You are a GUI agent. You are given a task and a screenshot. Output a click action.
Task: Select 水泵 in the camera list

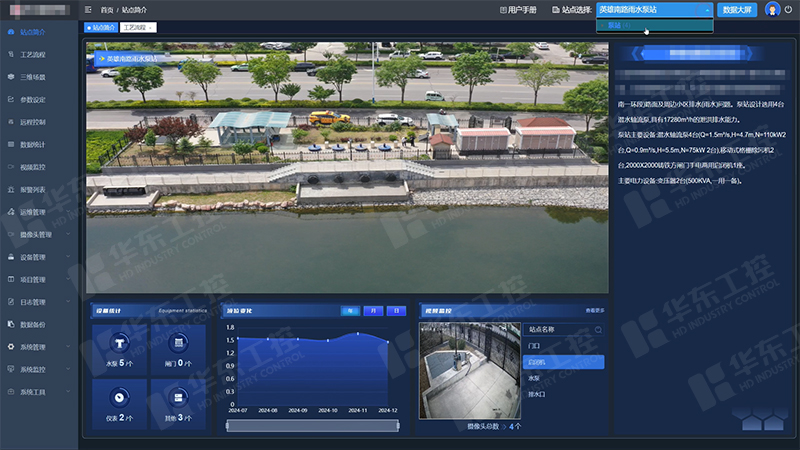coord(534,378)
